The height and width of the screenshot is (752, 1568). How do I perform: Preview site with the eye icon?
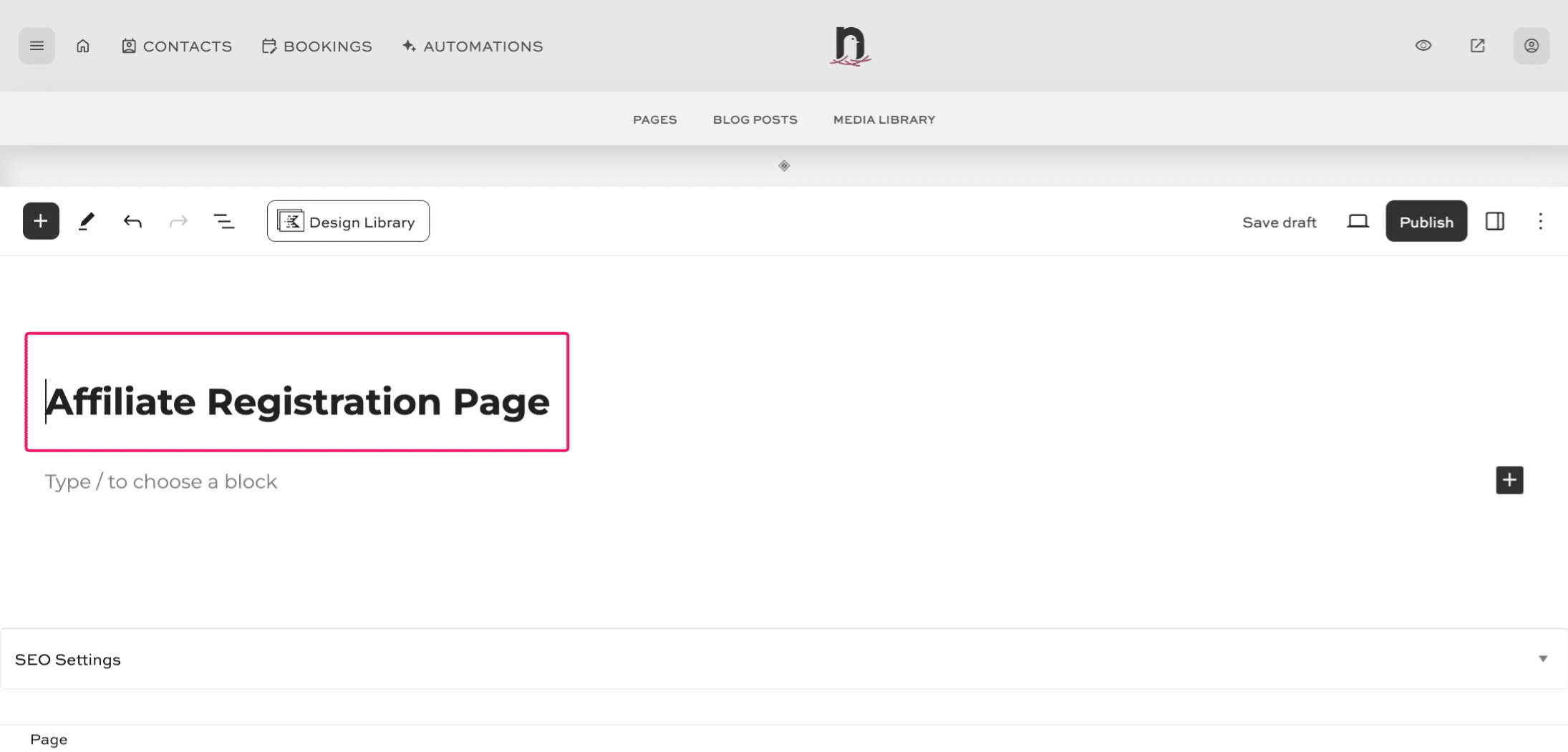tap(1423, 46)
